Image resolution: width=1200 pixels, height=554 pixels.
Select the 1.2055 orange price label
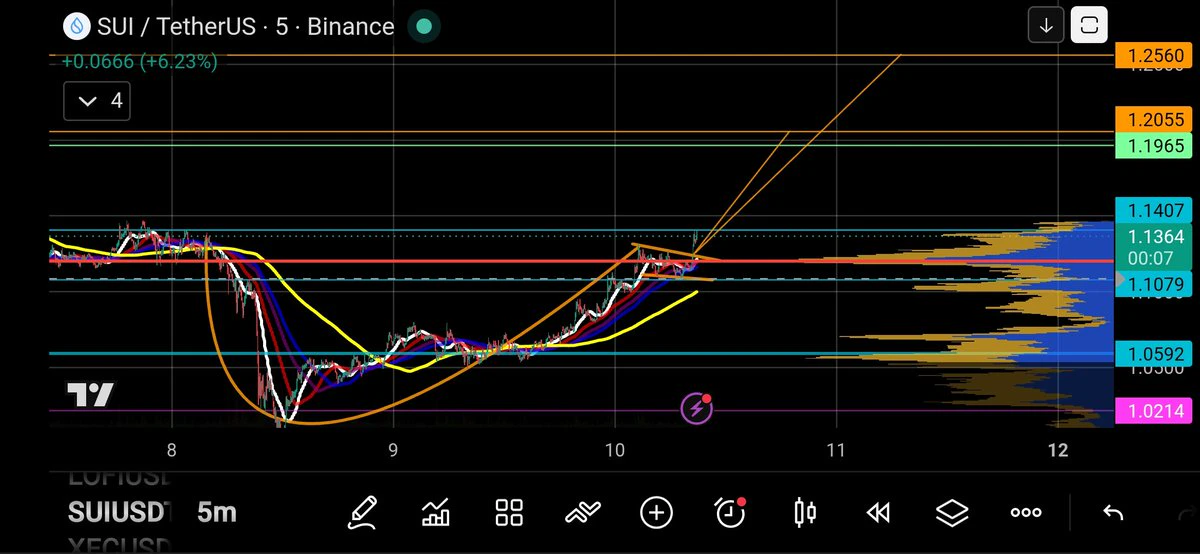[1154, 120]
